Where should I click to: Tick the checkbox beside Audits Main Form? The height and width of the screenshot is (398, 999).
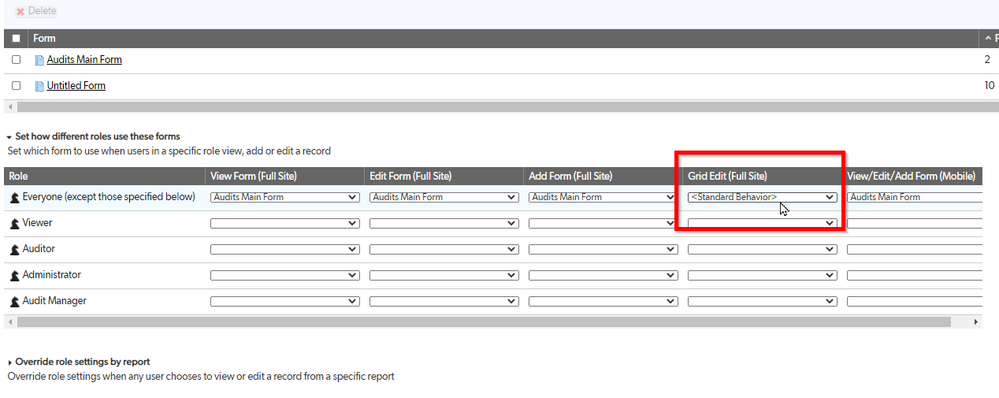point(16,59)
